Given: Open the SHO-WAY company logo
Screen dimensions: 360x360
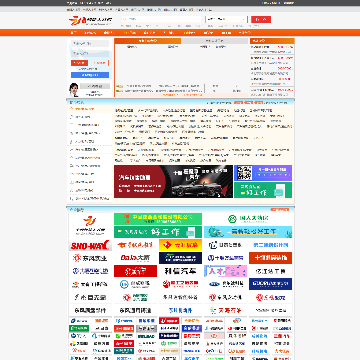Looking at the screenshot, I should pyautogui.click(x=90, y=245).
